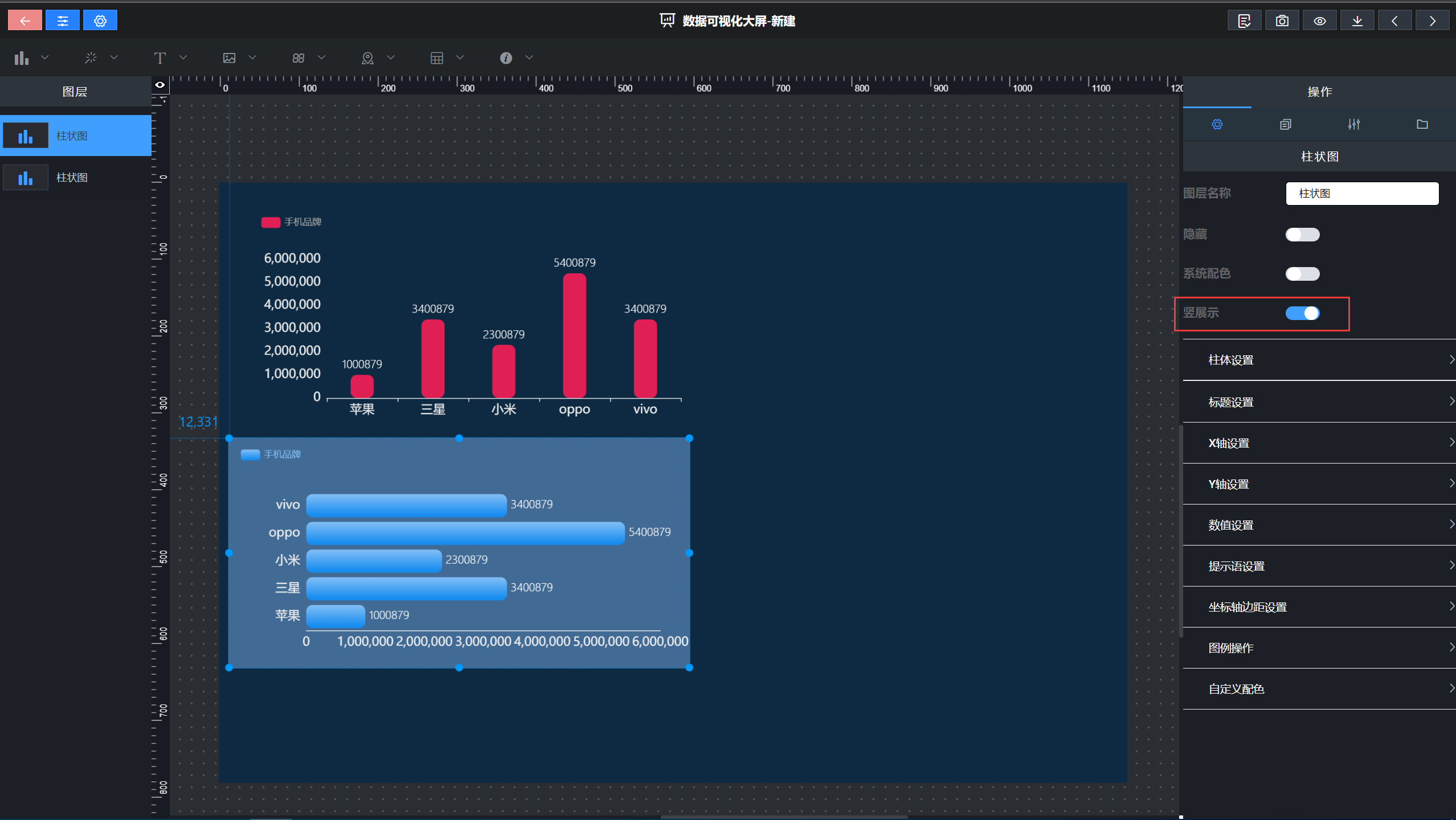Click blue 手机品牌 legend swatch
This screenshot has height=820, width=1456.
pyautogui.click(x=250, y=454)
